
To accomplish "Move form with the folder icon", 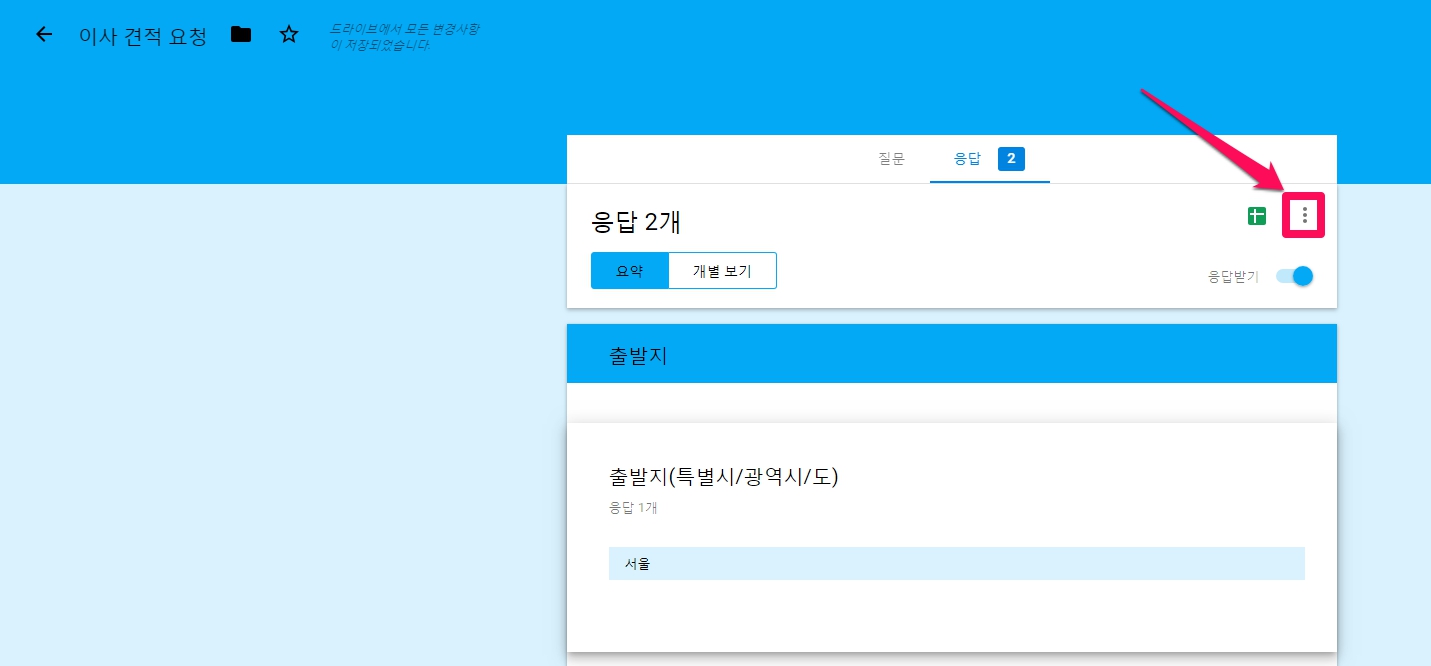I will [241, 35].
